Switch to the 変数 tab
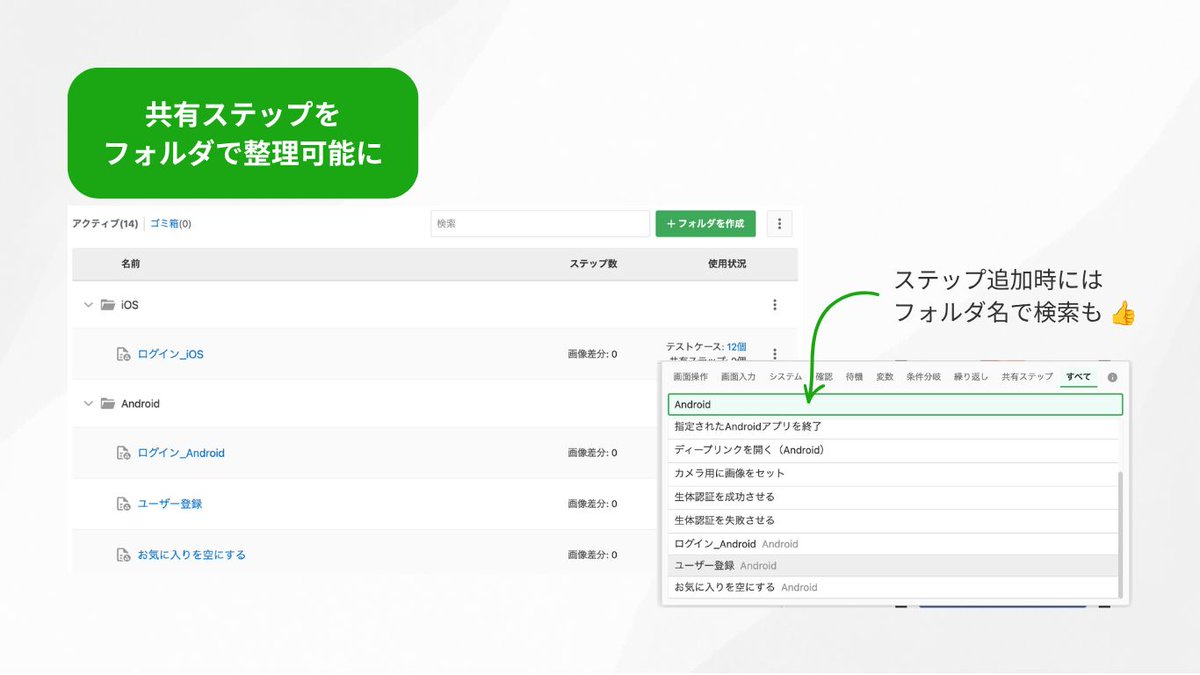The height and width of the screenshot is (675, 1200). (884, 377)
